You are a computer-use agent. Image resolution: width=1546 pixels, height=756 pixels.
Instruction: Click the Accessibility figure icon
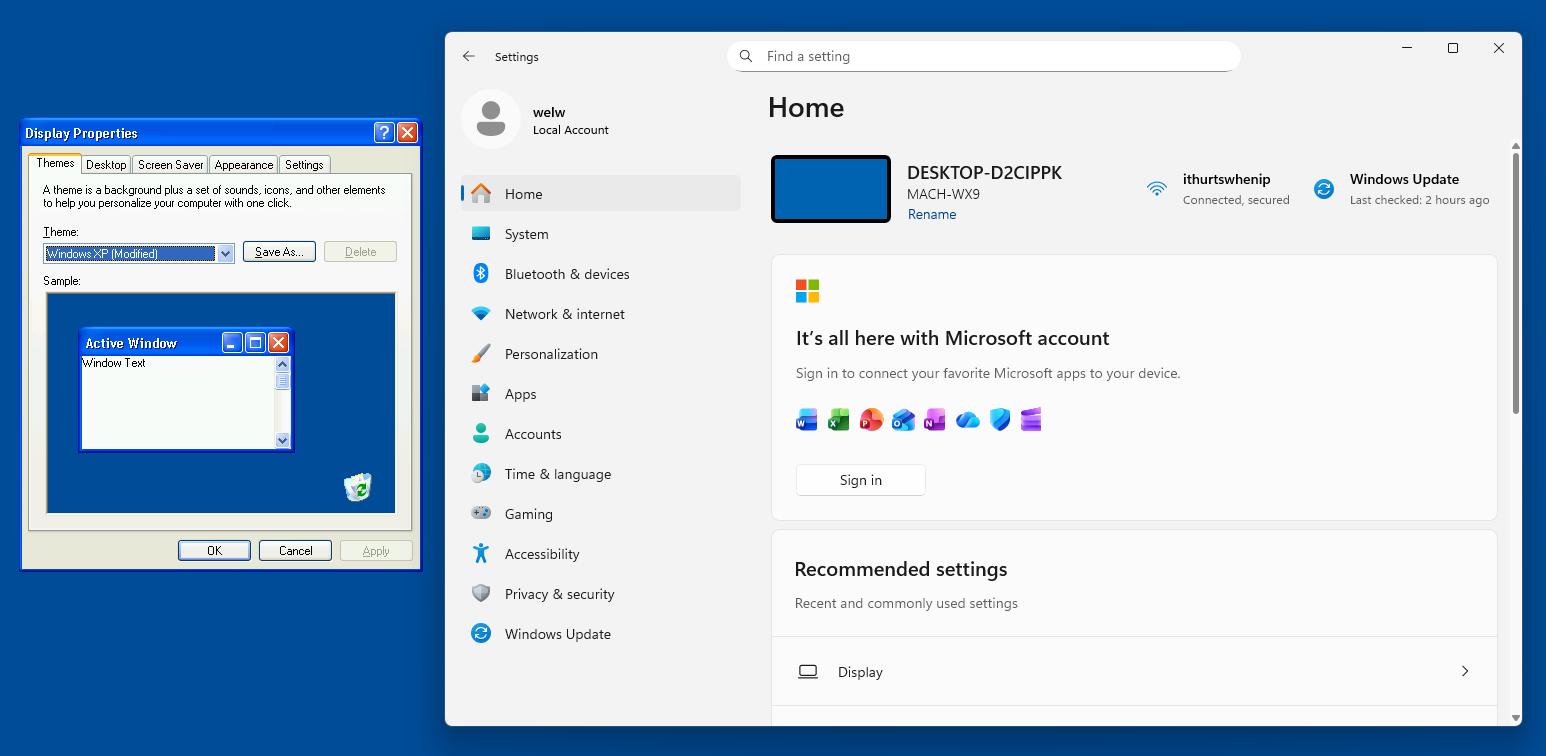[x=481, y=554]
